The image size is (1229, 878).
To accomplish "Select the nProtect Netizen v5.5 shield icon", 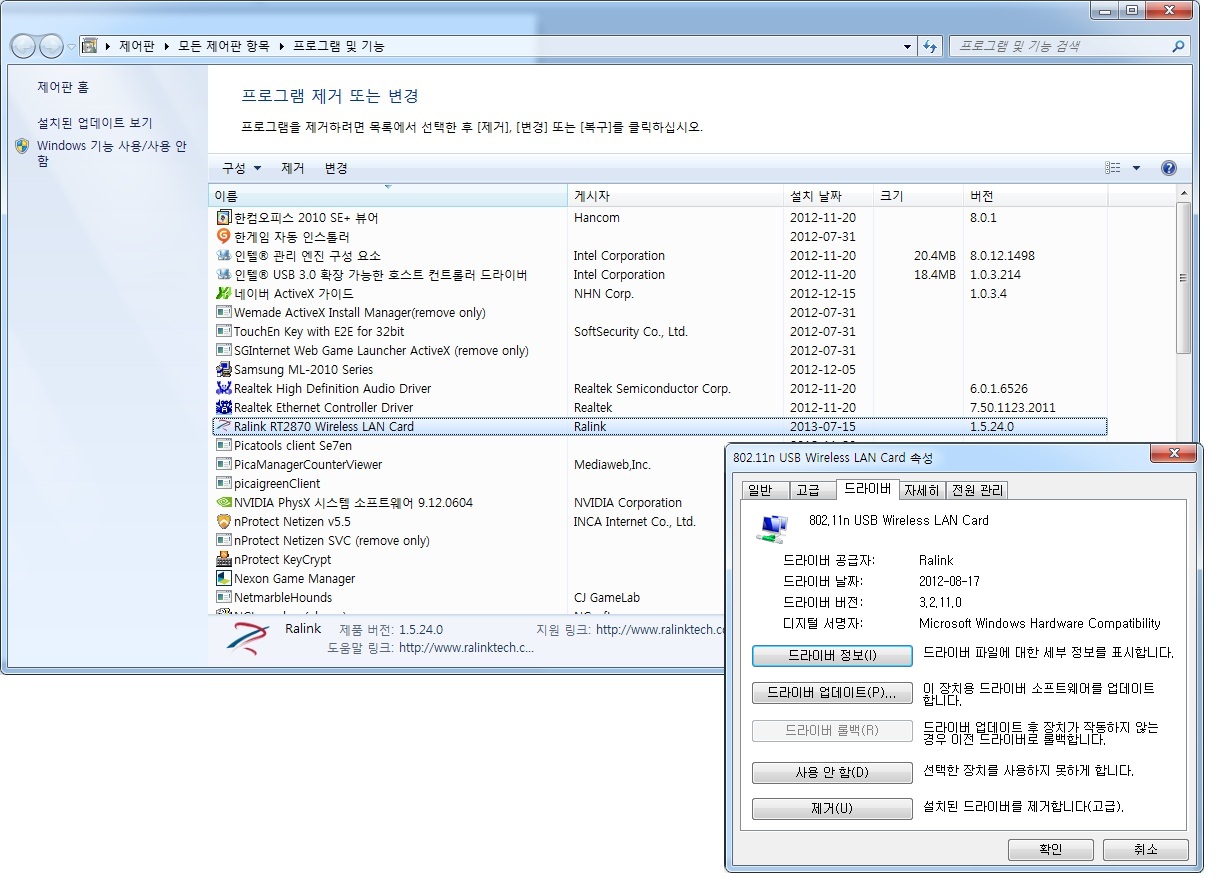I will pyautogui.click(x=224, y=522).
